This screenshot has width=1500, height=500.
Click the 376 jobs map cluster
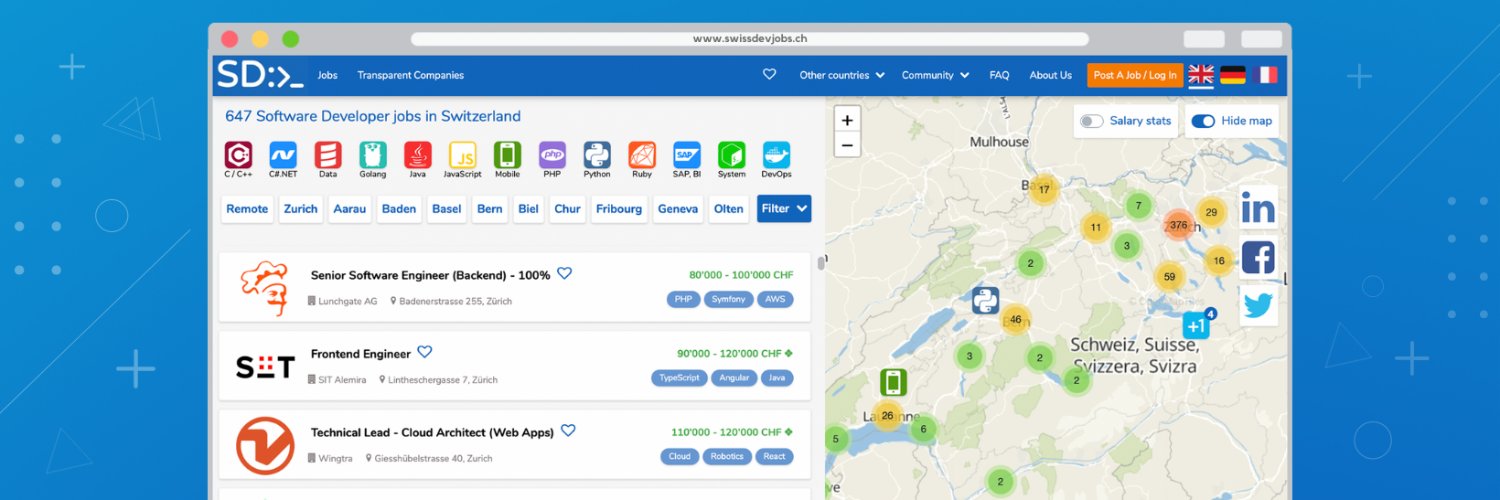coord(1179,225)
